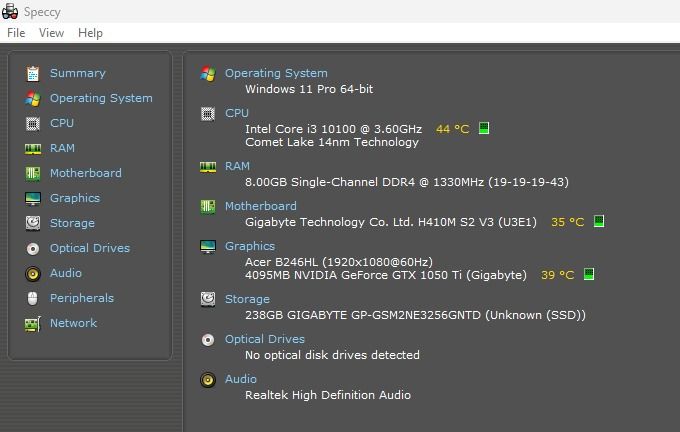
Task: Open the Graphics heading link in summary
Action: (x=249, y=246)
